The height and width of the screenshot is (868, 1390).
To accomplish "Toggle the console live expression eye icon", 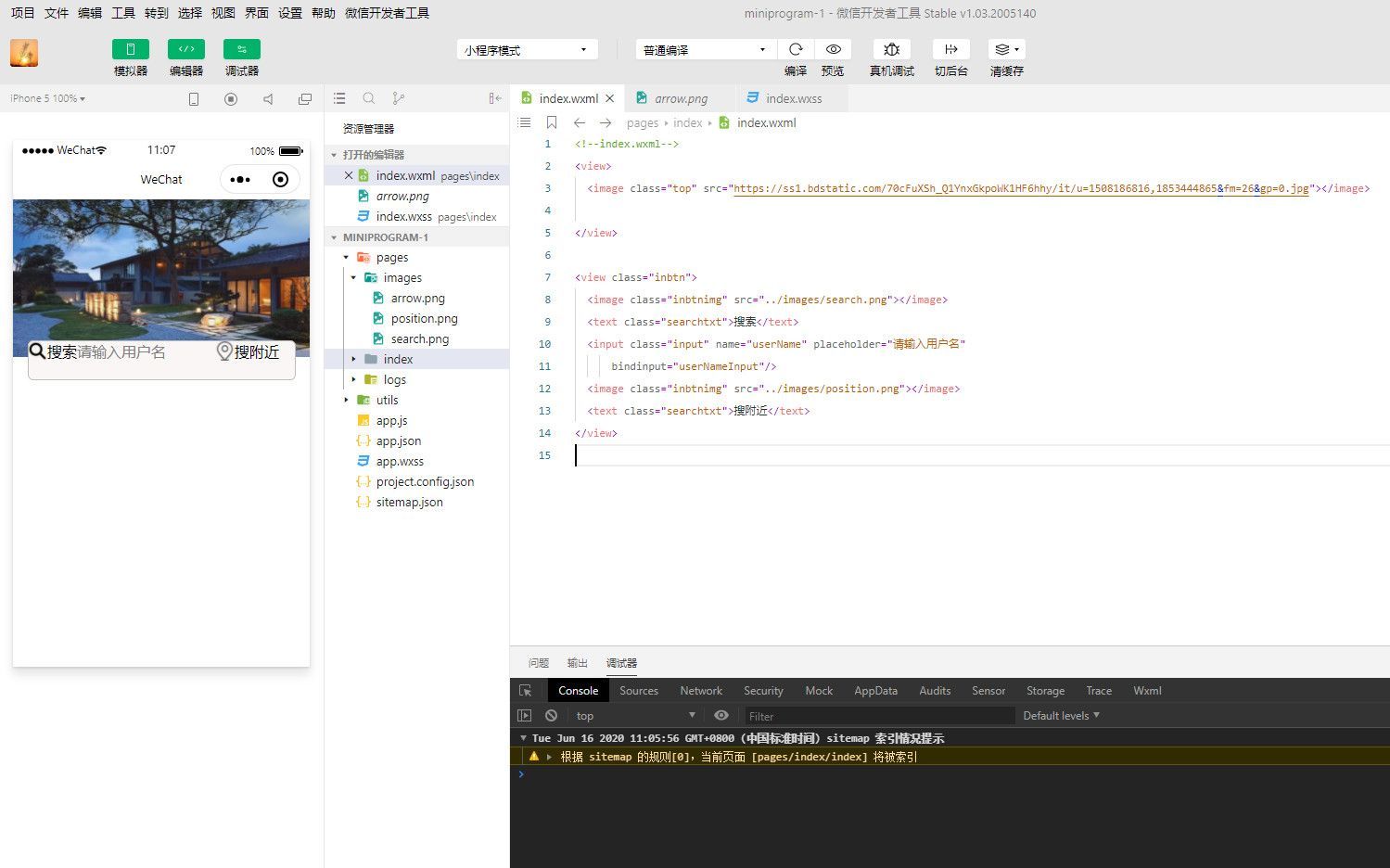I will pos(721,716).
